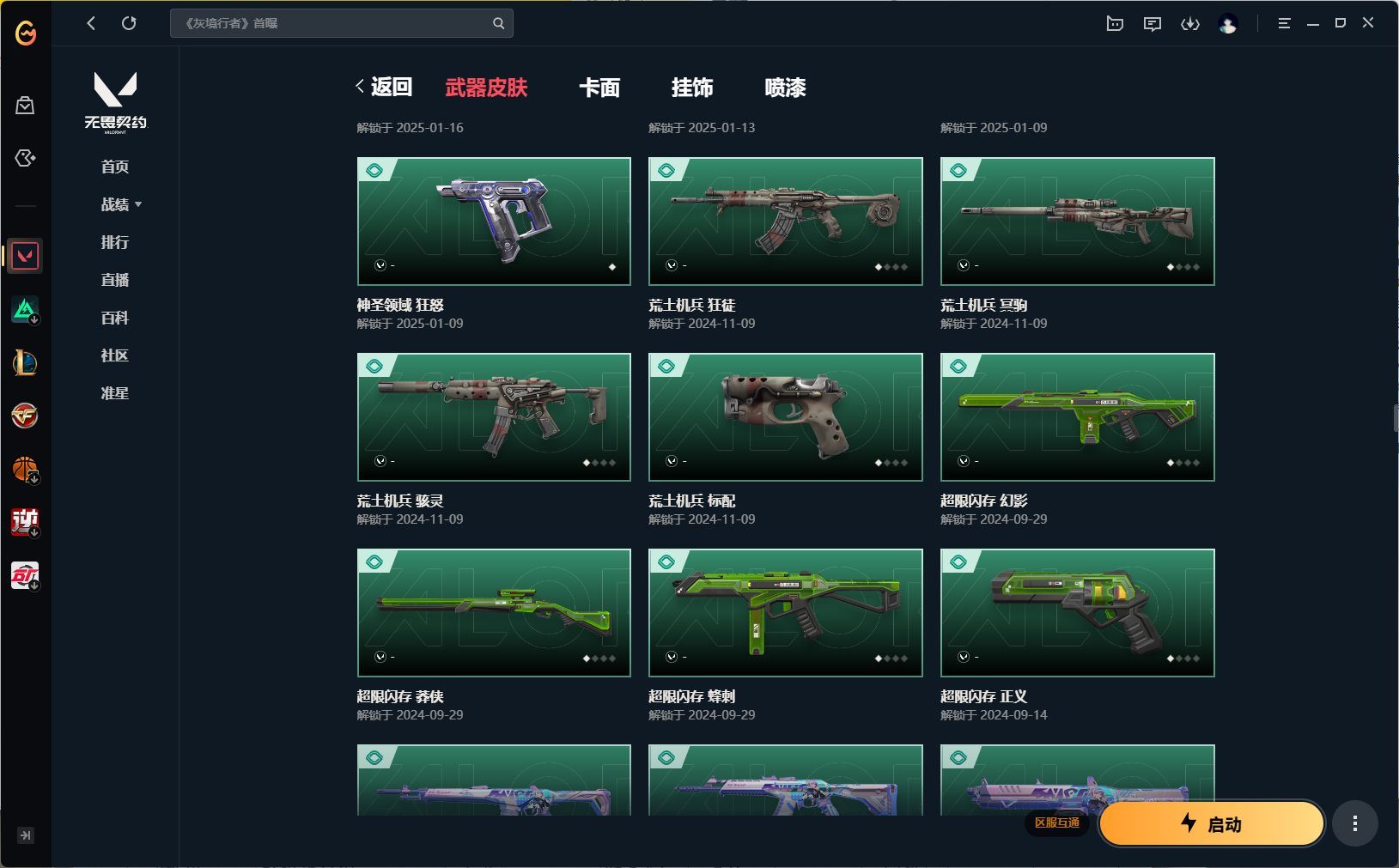Click the search magnifier icon
1399x868 pixels.
pos(498,23)
